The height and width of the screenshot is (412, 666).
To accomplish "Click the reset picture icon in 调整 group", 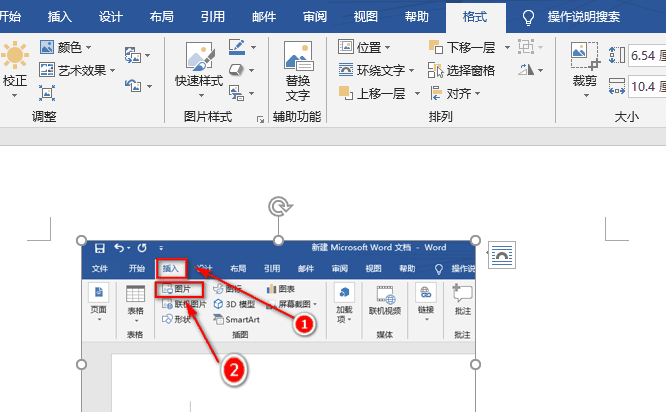I will pyautogui.click(x=133, y=85).
